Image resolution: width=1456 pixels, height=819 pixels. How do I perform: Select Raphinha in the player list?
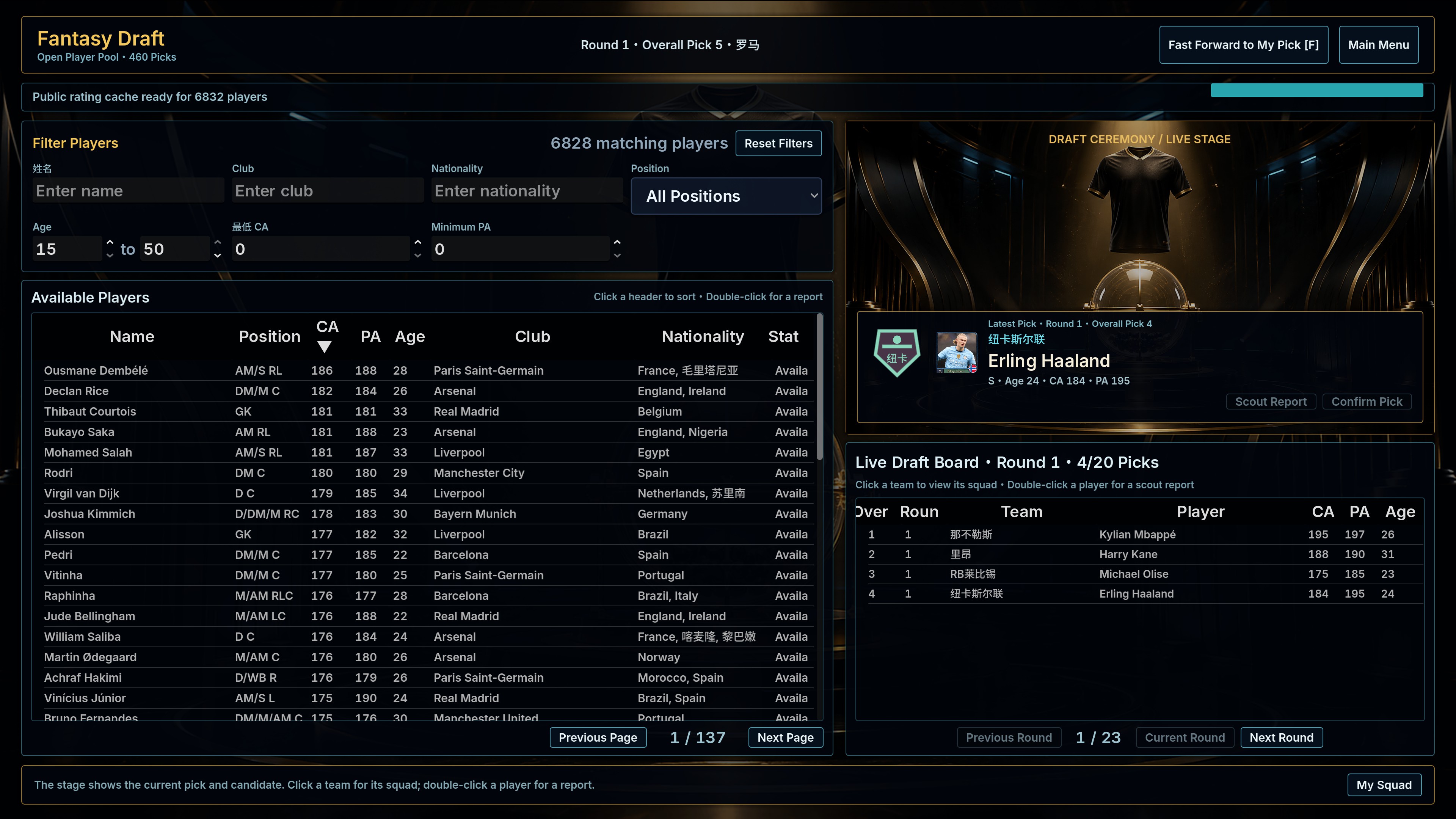(428, 596)
